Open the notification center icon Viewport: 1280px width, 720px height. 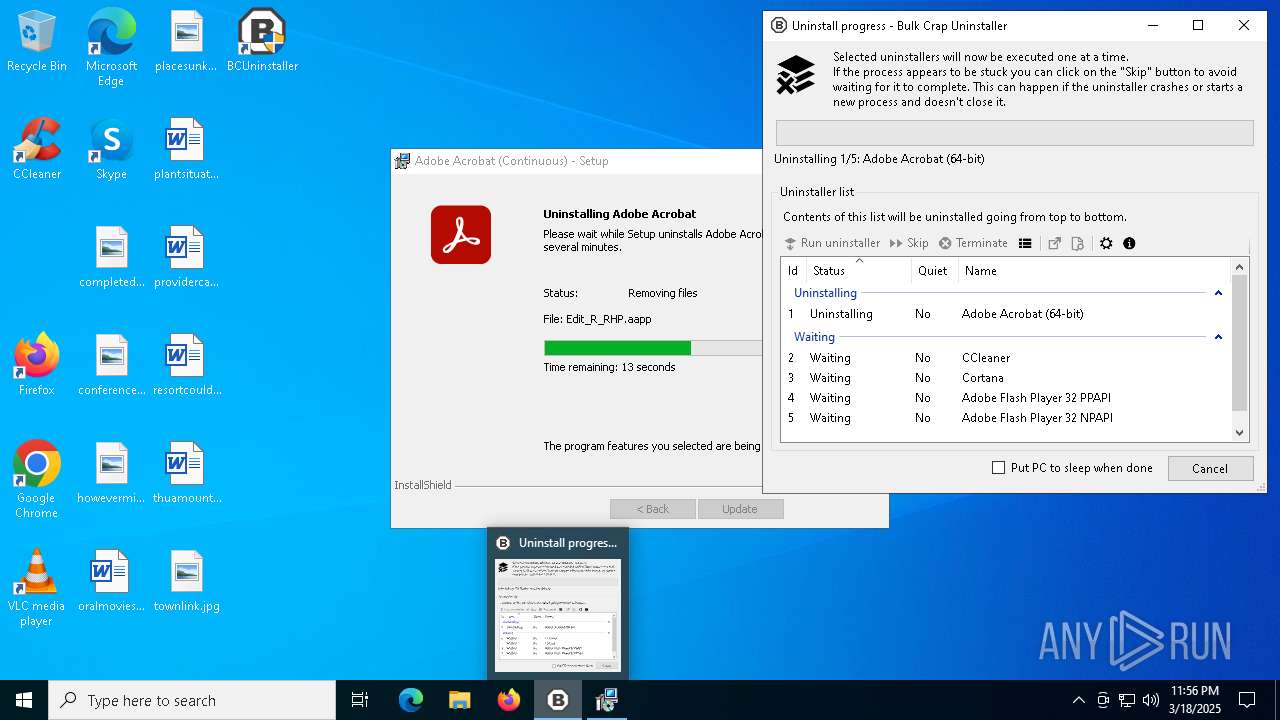[1247, 700]
